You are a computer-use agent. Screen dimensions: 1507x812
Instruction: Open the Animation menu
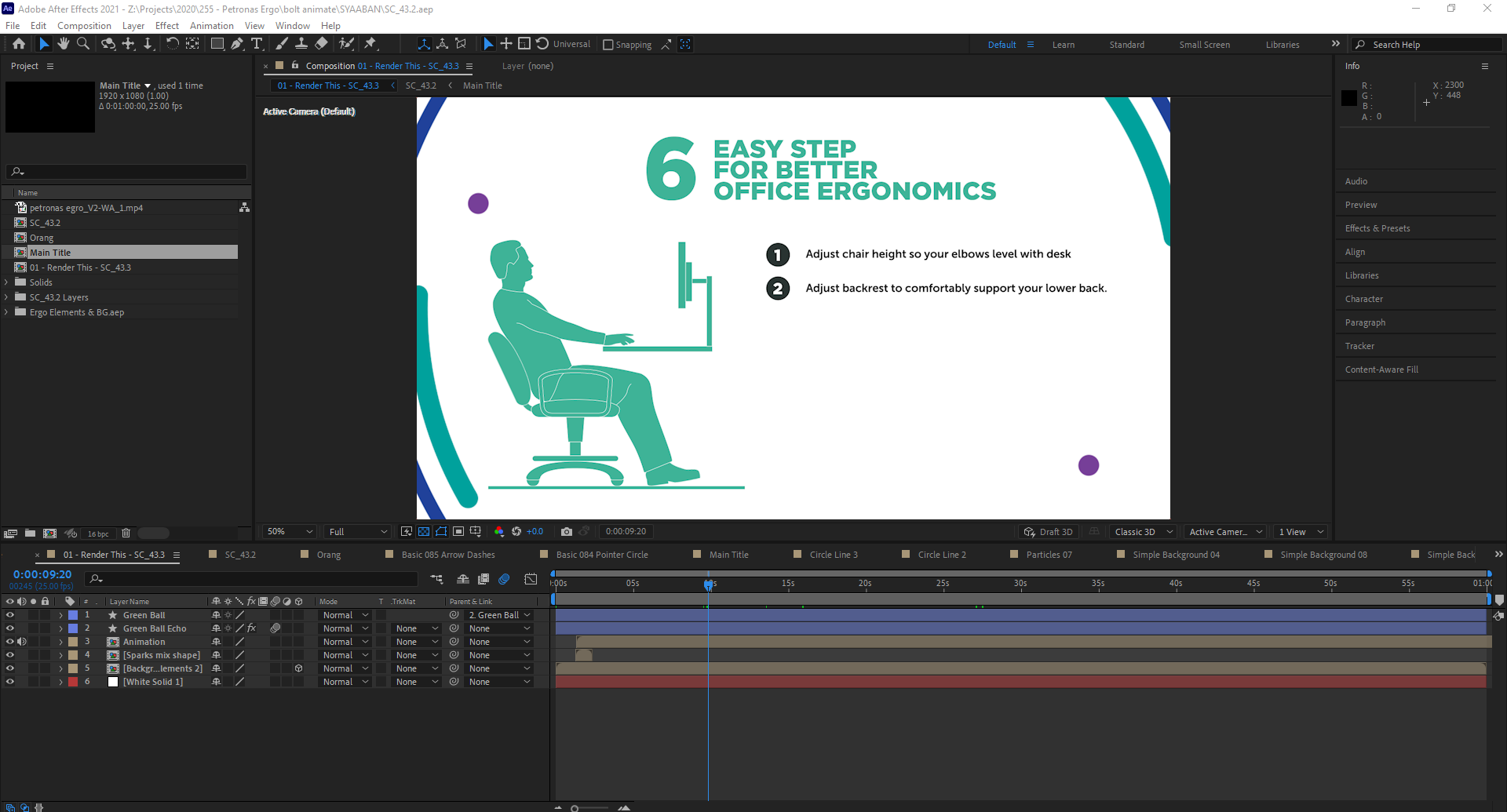point(211,26)
